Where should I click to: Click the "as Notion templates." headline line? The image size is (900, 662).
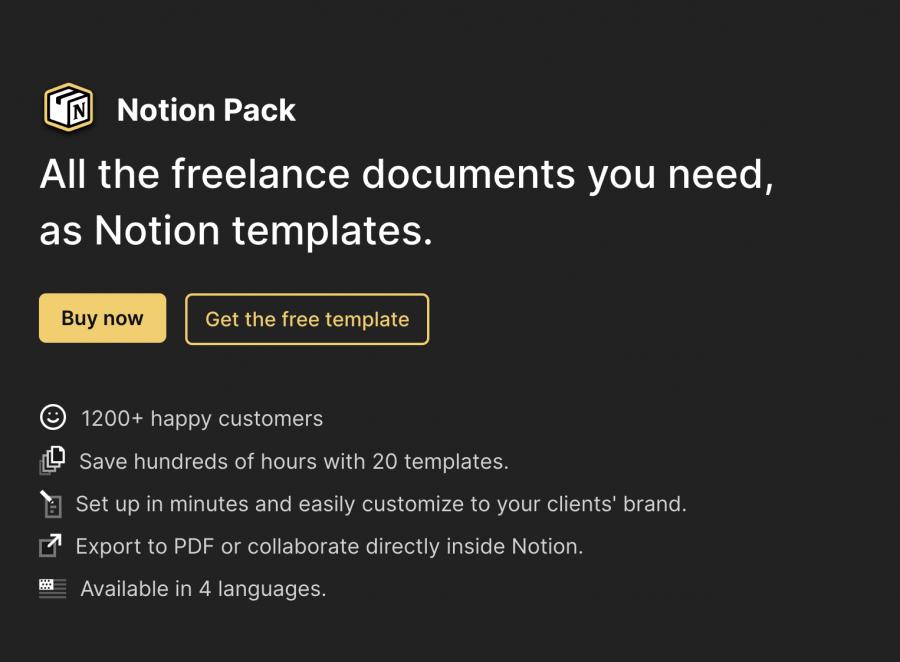[x=236, y=231]
